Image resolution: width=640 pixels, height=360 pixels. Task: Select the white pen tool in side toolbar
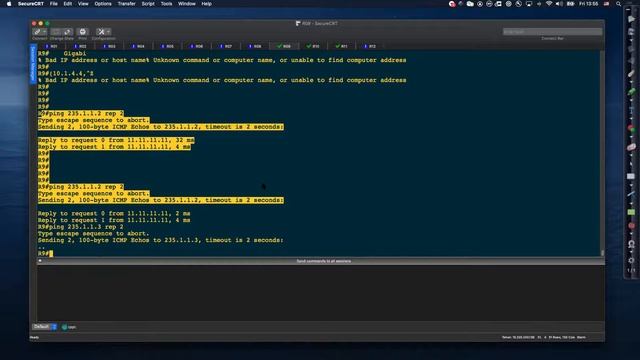(631, 74)
